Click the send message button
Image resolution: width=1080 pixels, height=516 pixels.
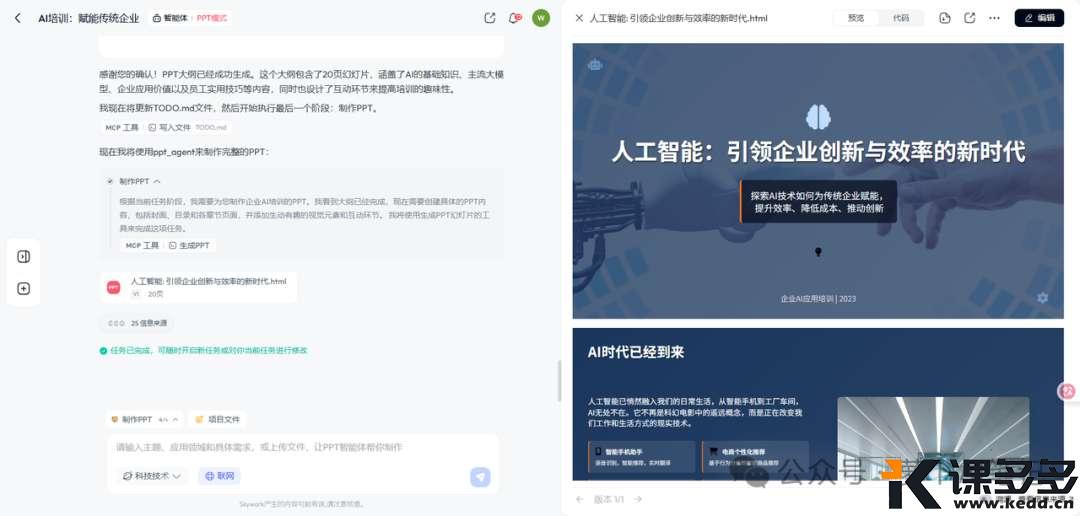tap(480, 477)
